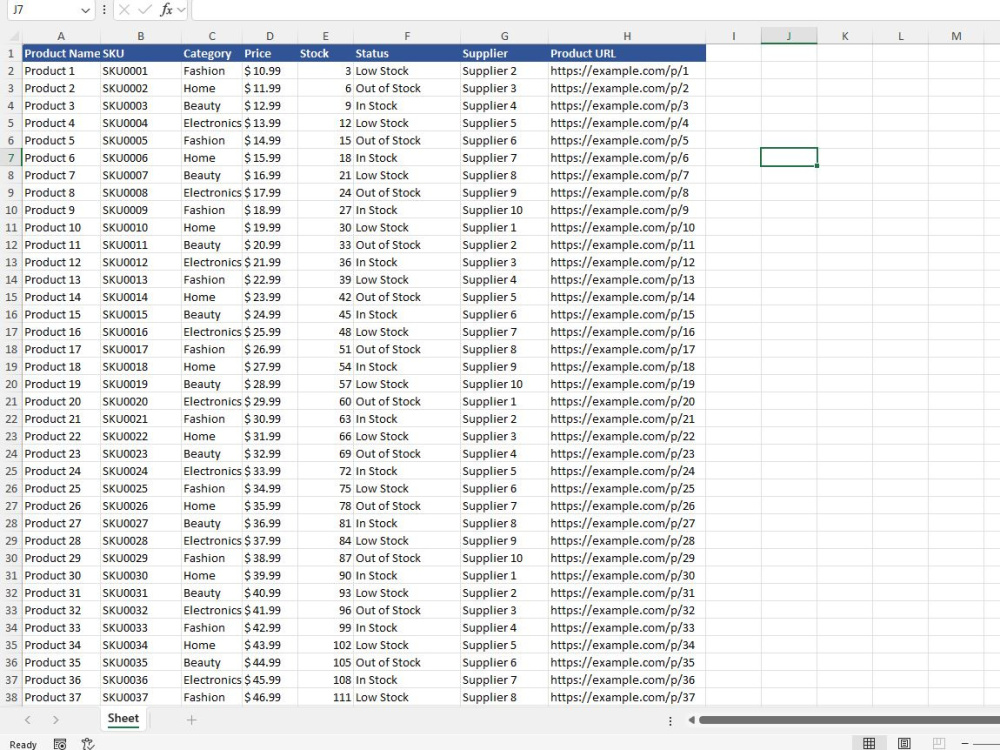Open the Name Box dropdown arrow
Image resolution: width=1000 pixels, height=750 pixels.
(x=85, y=10)
